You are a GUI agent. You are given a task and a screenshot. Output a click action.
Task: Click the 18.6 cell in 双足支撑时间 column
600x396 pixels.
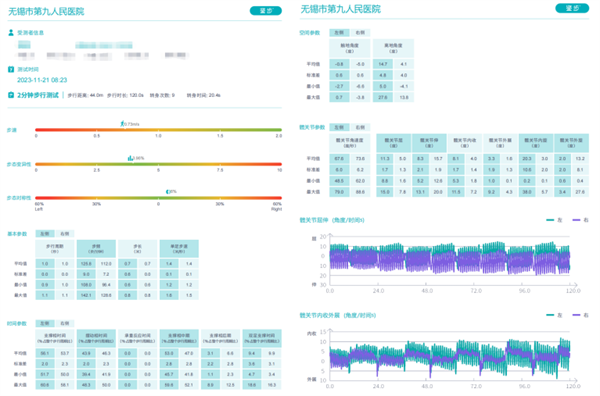click(x=252, y=385)
